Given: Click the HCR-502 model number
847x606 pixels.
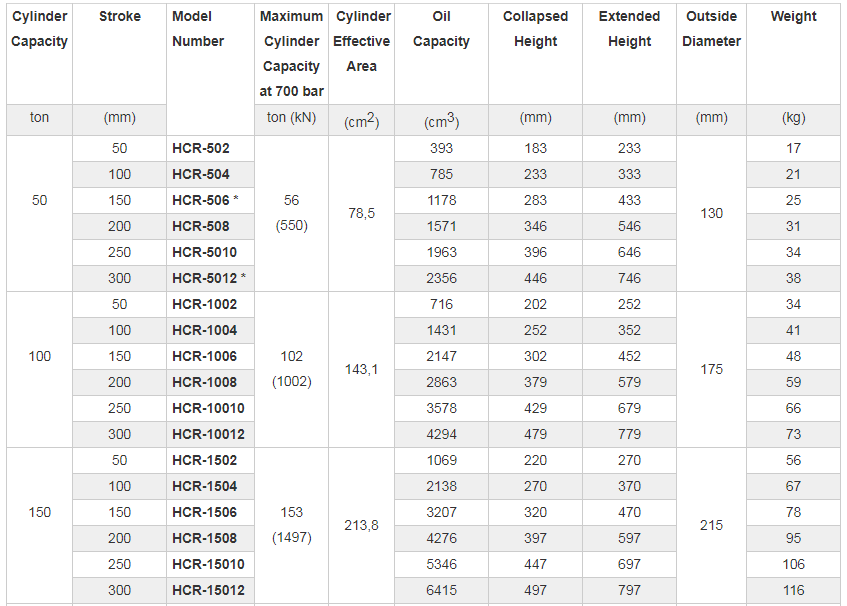Looking at the screenshot, I should 201,148.
